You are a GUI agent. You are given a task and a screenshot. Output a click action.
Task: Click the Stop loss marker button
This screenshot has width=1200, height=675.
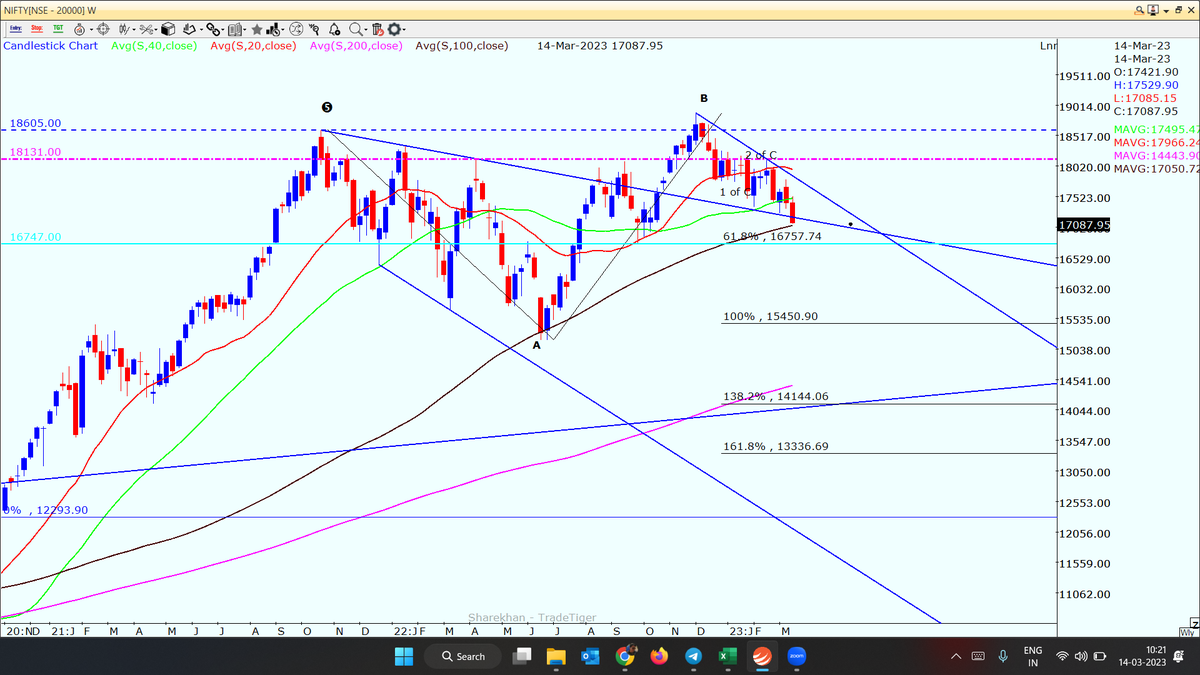pyautogui.click(x=37, y=30)
